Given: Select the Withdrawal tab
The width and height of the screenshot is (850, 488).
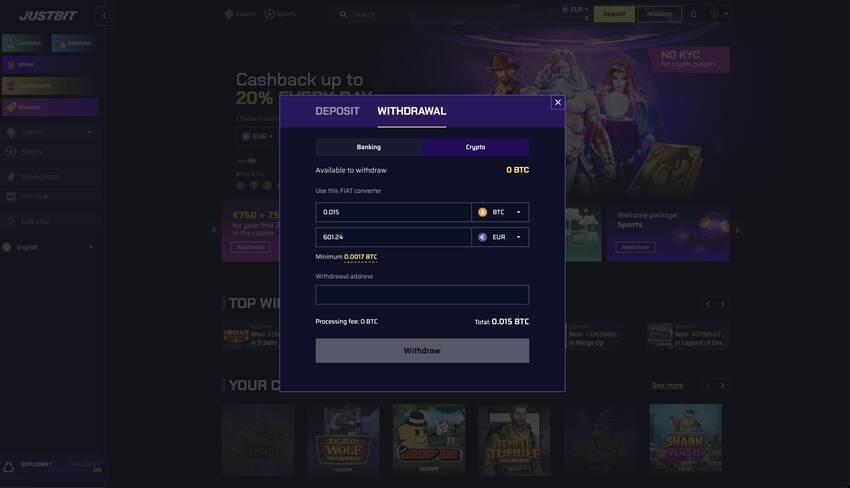Looking at the screenshot, I should [412, 111].
